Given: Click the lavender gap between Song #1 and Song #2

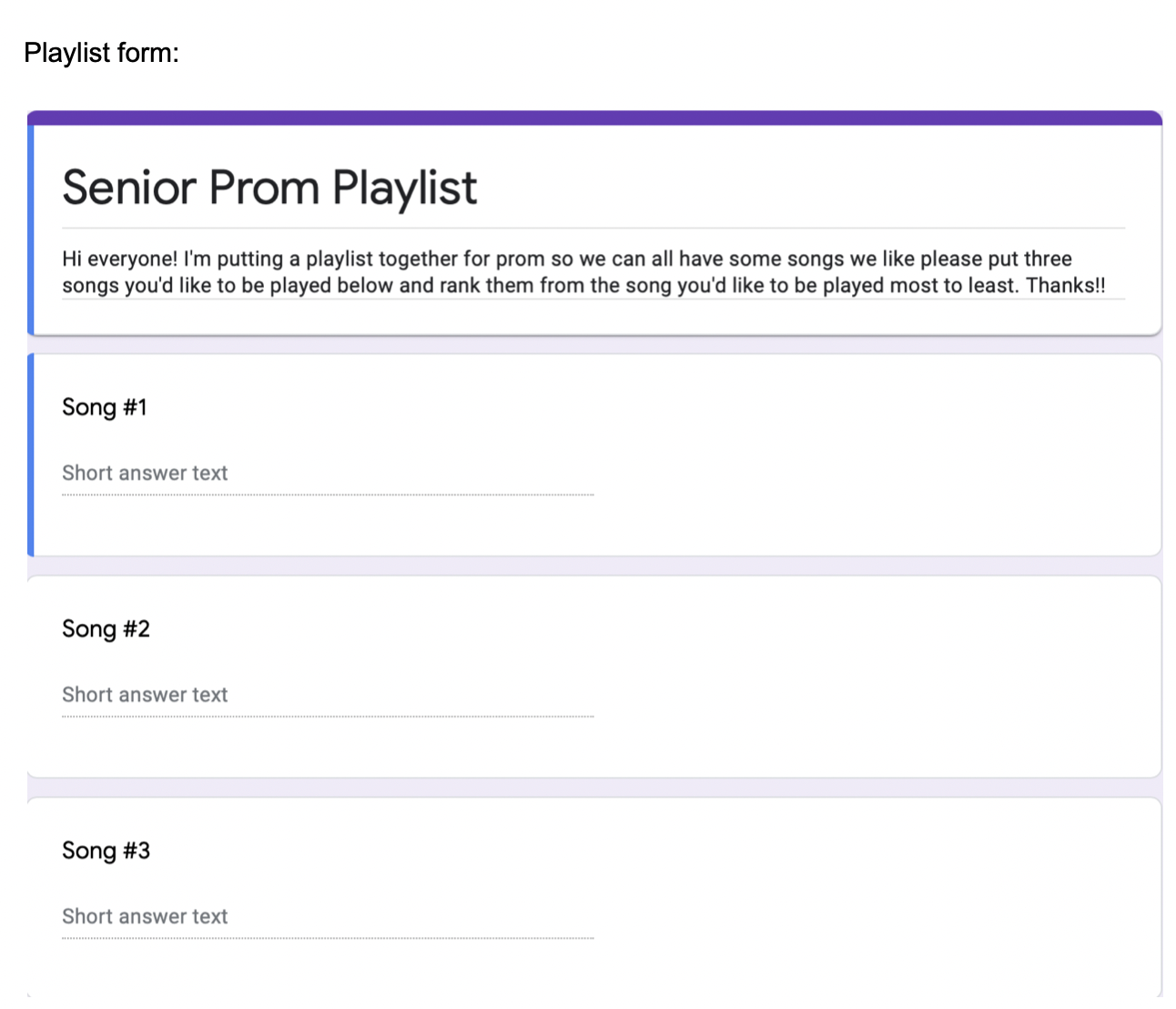Looking at the screenshot, I should pos(594,566).
